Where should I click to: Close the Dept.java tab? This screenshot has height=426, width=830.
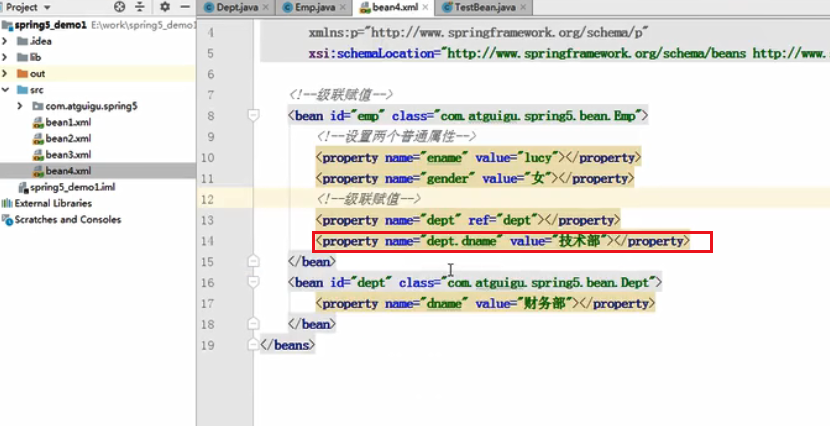pyautogui.click(x=266, y=7)
